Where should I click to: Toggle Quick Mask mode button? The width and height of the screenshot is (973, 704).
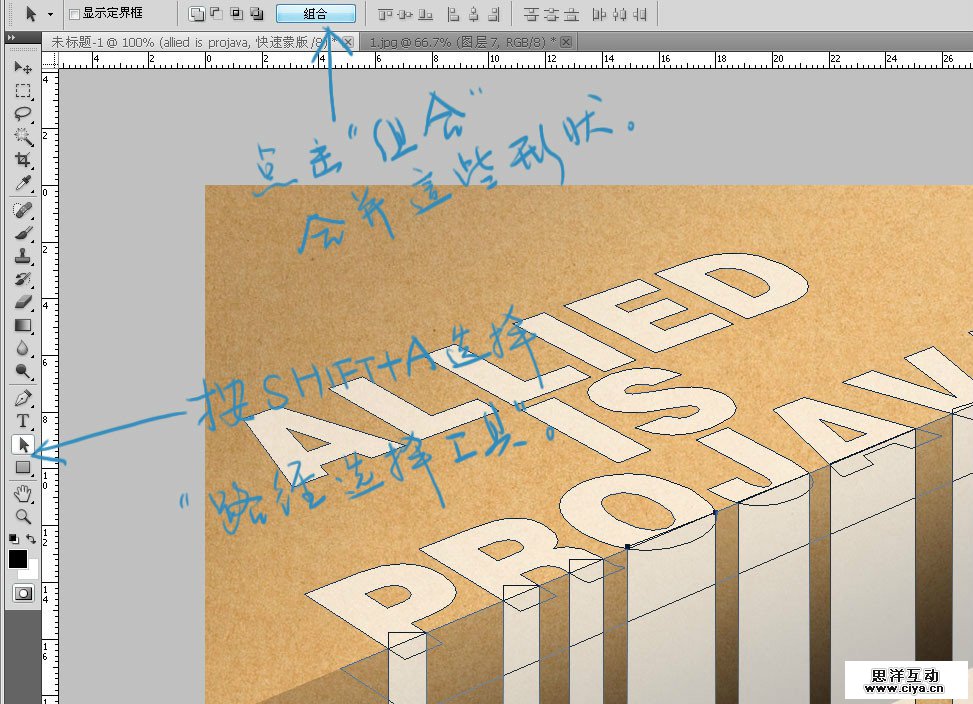tap(22, 593)
